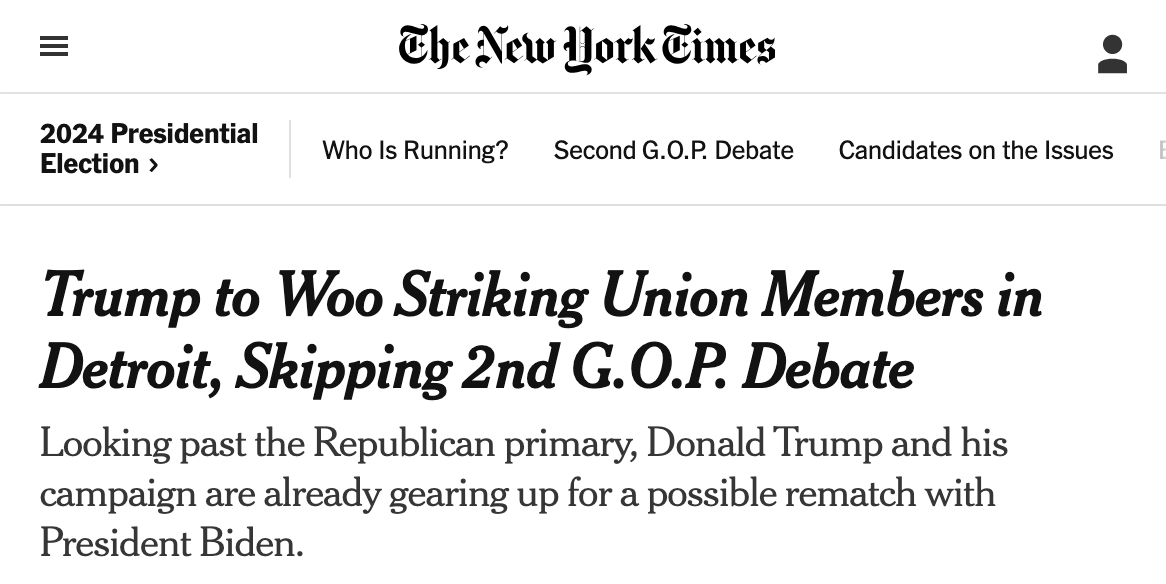Open the user account profile icon
1166x584 pixels.
click(x=1112, y=54)
